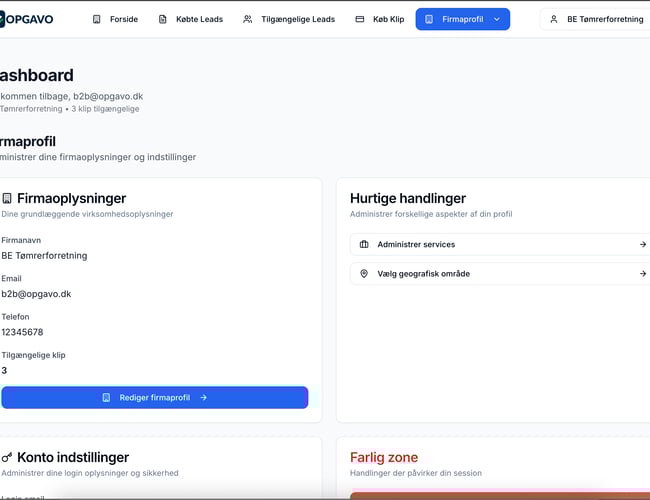
Task: Click the briefcase icon for Administrer services
Action: [x=364, y=244]
